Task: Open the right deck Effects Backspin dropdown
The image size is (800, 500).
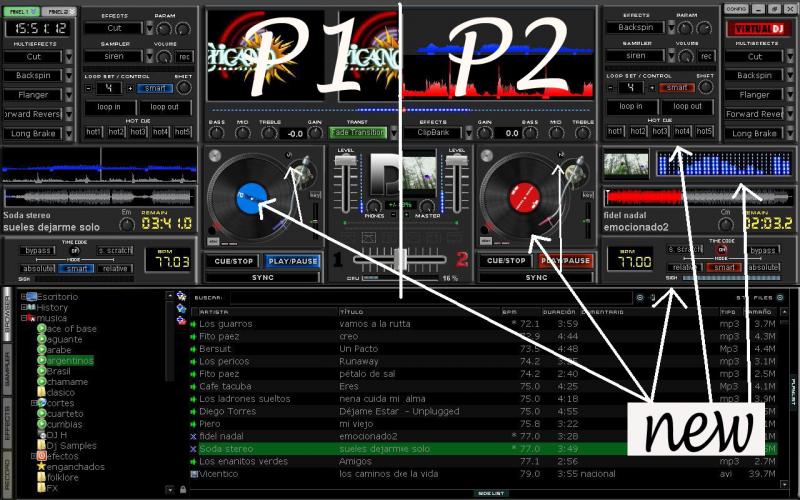Action: pyautogui.click(x=671, y=28)
